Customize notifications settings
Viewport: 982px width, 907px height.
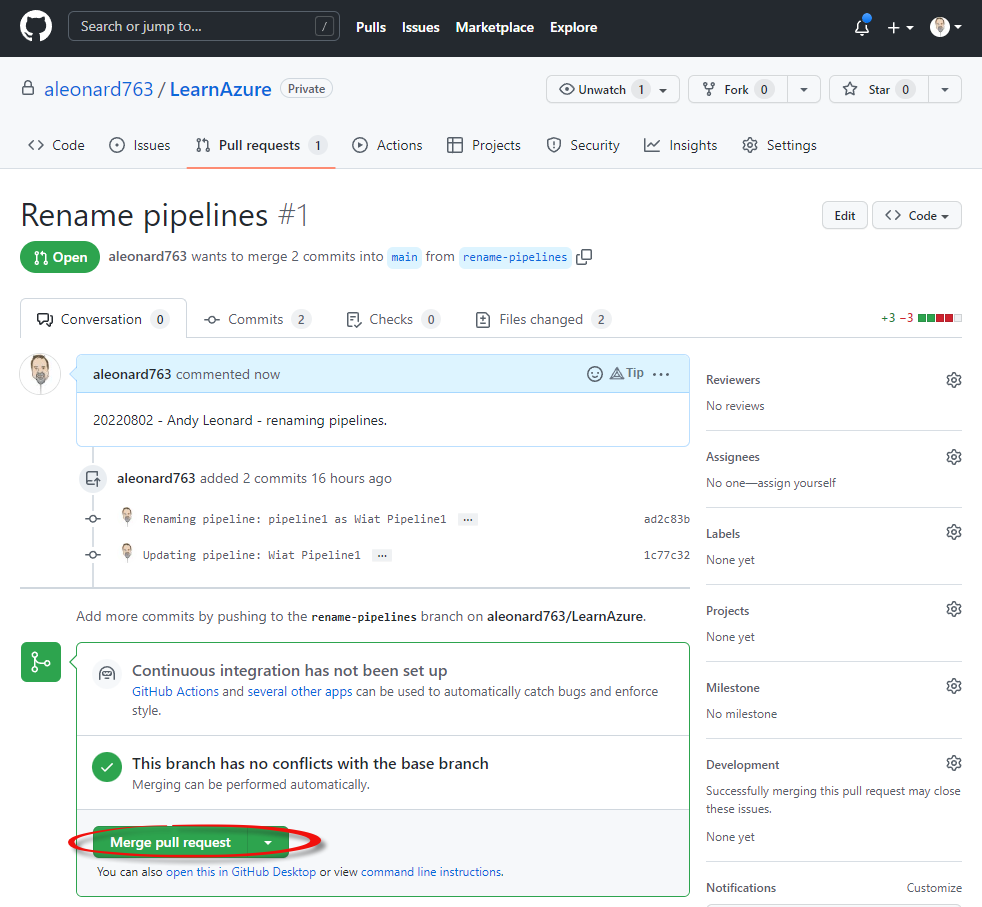[934, 888]
